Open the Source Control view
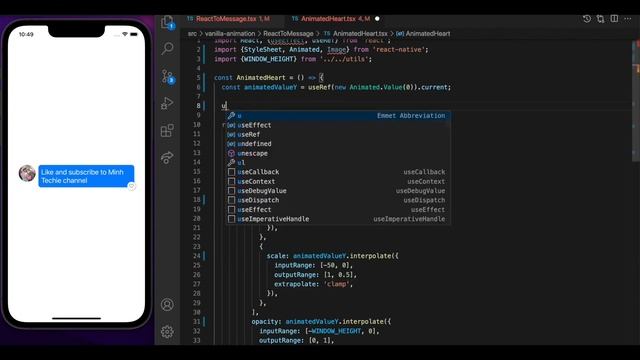 [x=167, y=76]
